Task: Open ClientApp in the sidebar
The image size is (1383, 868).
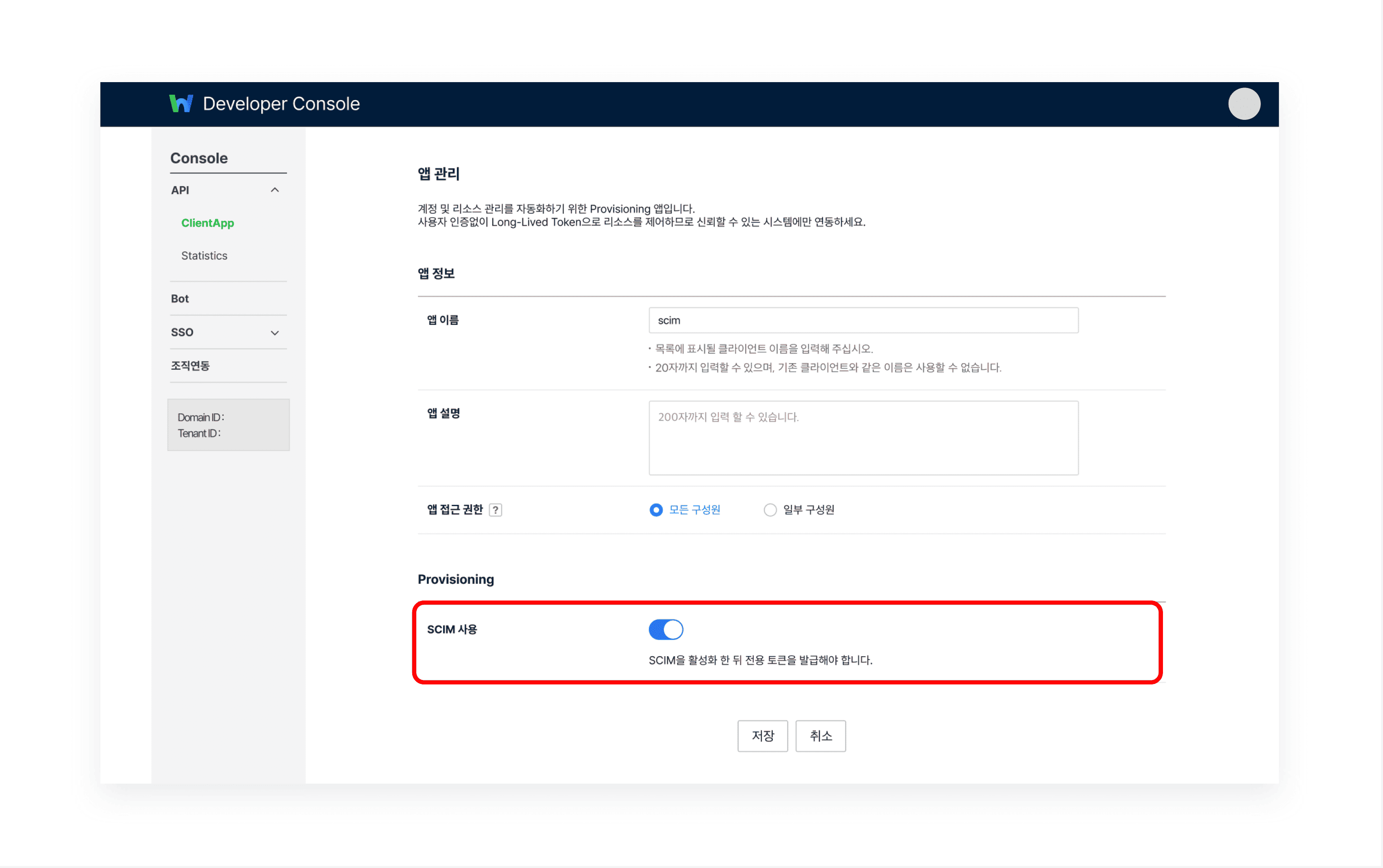Action: click(208, 223)
